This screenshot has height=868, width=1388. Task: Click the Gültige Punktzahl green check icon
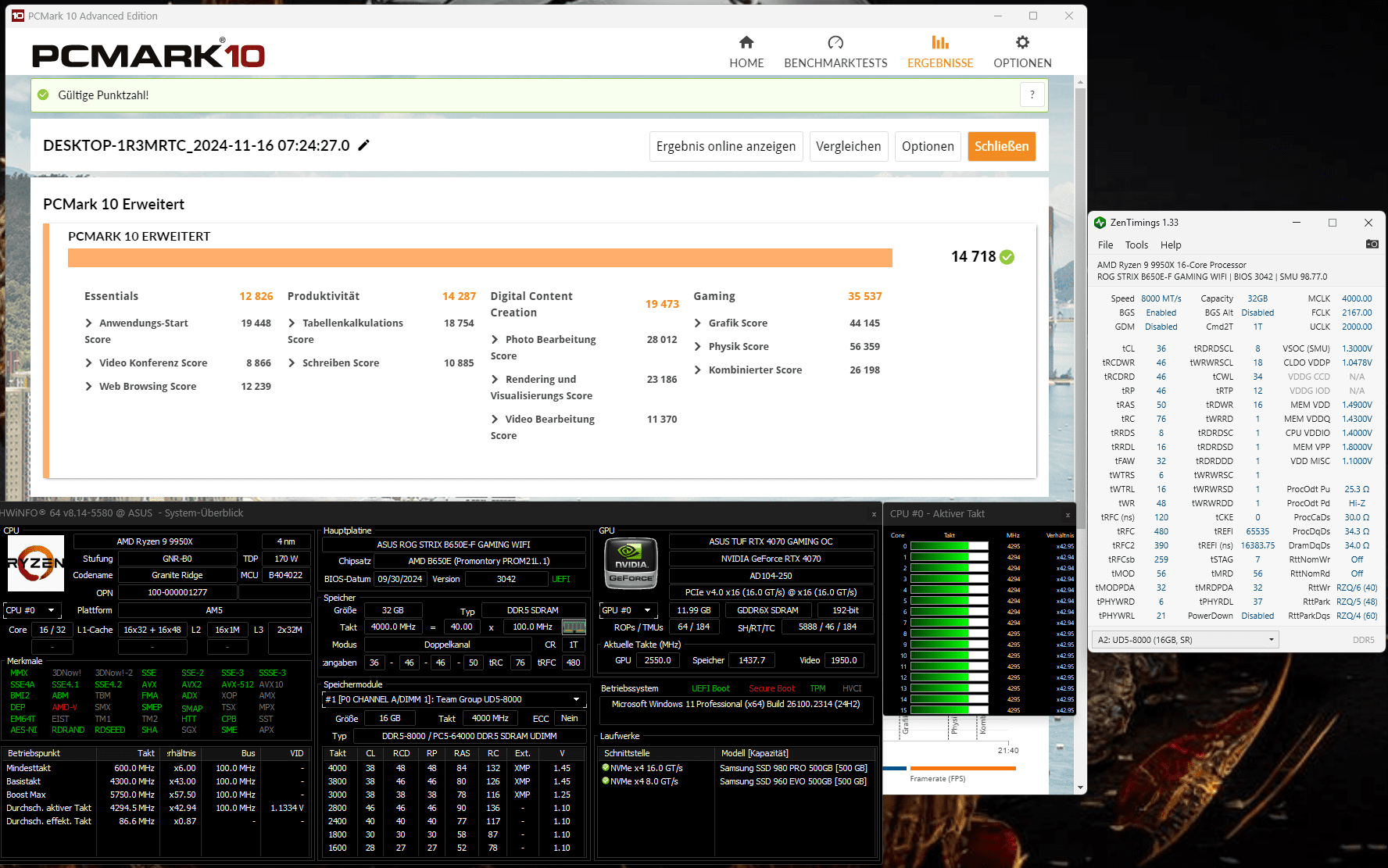[43, 95]
